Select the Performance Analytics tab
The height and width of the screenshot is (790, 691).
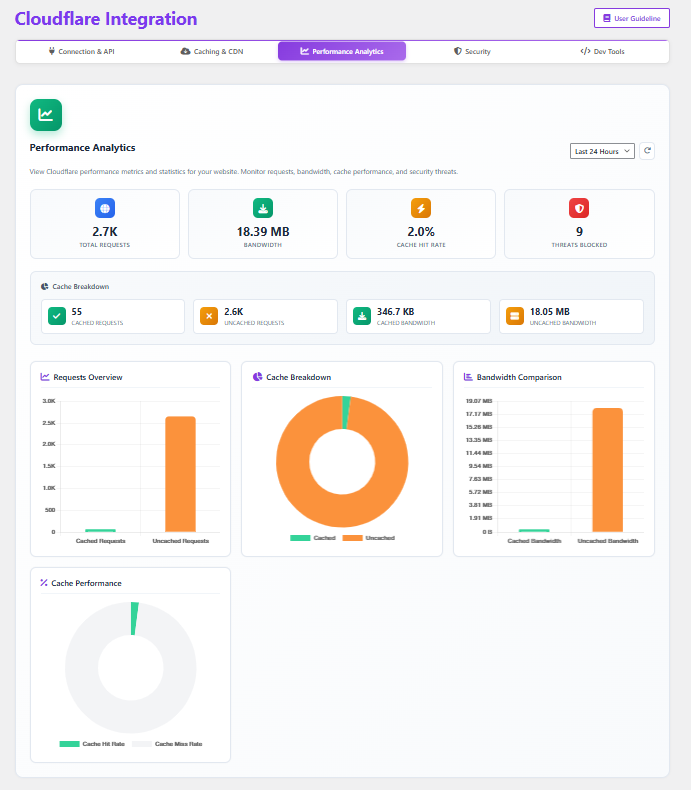[342, 51]
